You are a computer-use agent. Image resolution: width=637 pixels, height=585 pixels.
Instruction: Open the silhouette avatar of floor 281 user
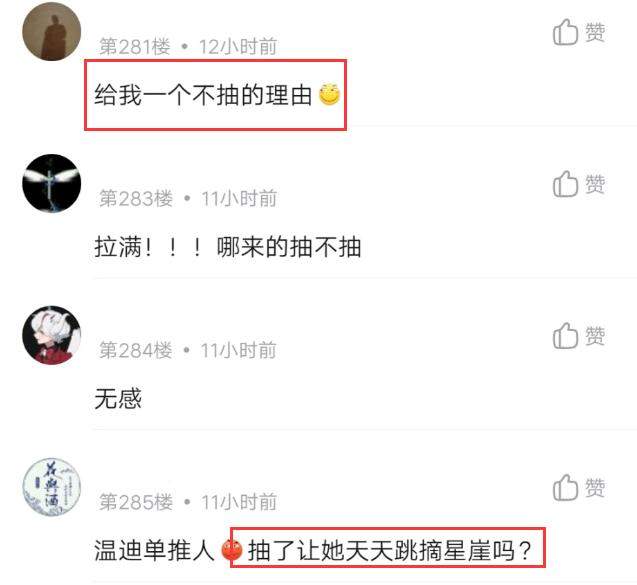coord(52,31)
